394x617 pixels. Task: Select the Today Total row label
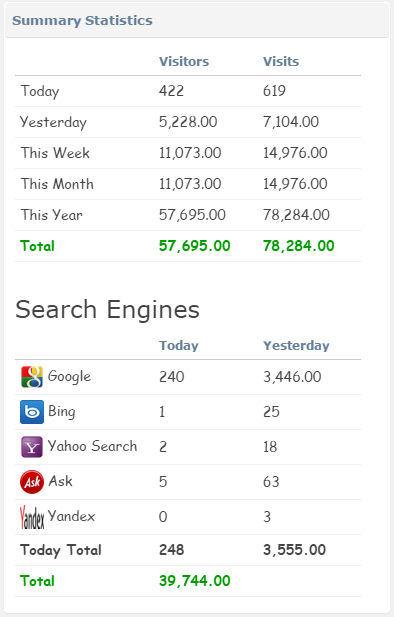coord(61,550)
